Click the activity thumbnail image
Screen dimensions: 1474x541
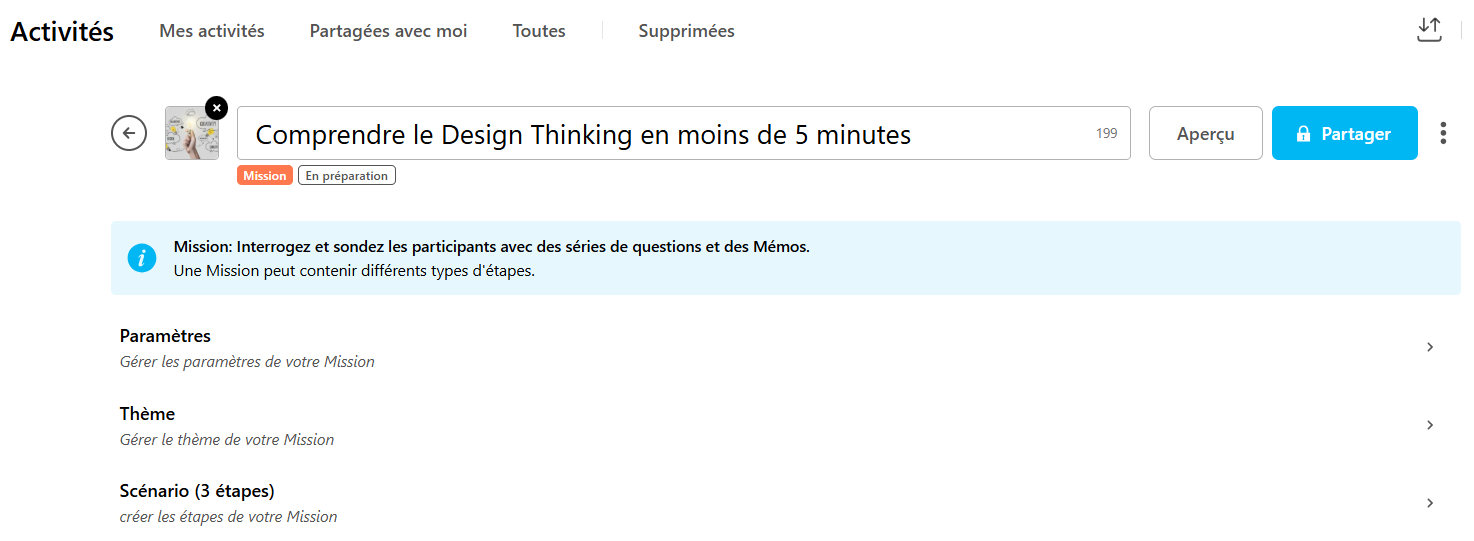pyautogui.click(x=190, y=136)
